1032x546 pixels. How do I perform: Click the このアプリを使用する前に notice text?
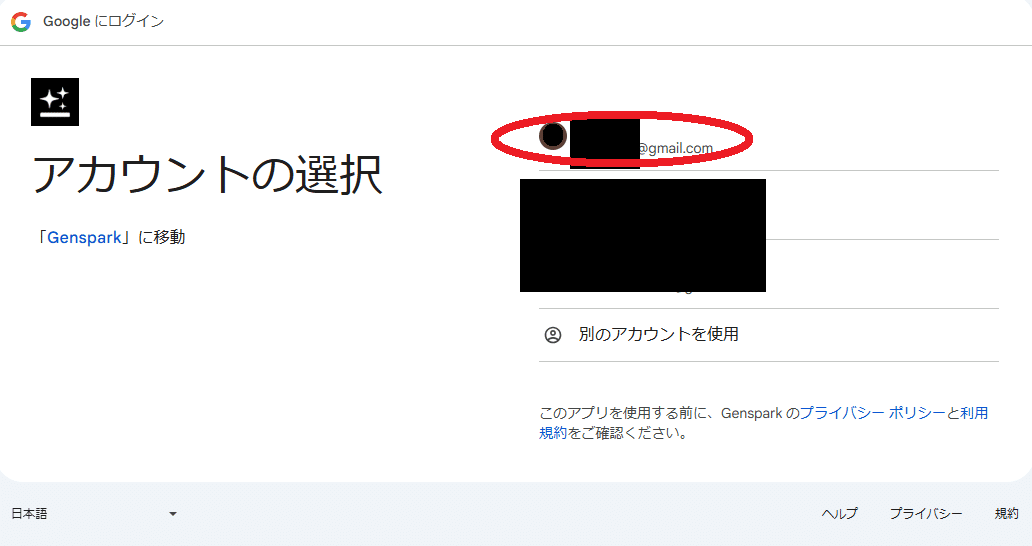pyautogui.click(x=763, y=423)
